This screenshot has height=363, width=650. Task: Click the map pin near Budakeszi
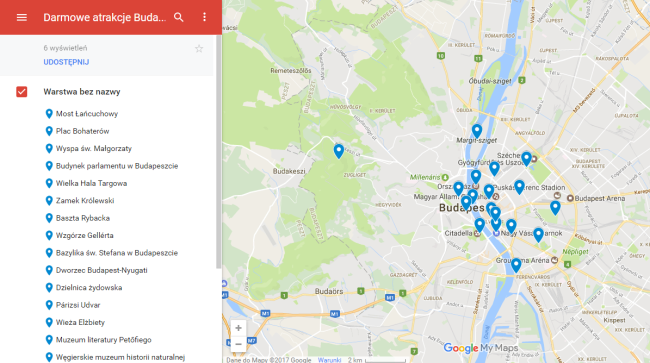point(339,151)
